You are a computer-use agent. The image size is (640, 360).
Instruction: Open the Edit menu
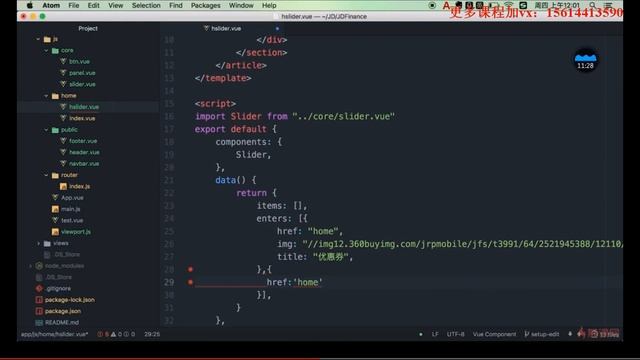(93, 5)
